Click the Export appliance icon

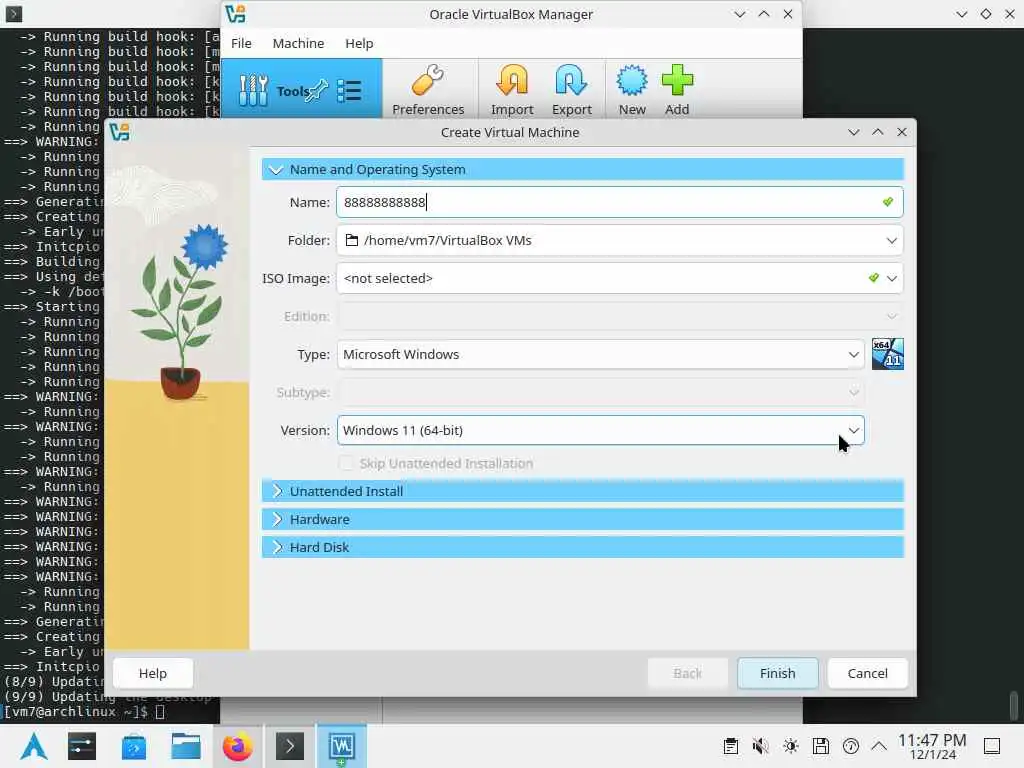pyautogui.click(x=571, y=89)
